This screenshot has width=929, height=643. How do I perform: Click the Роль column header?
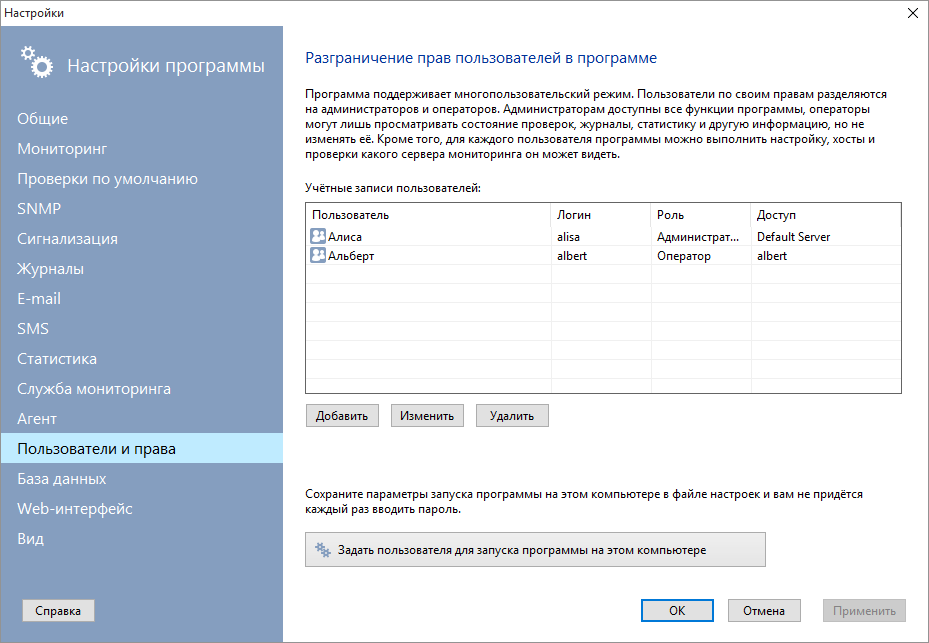(701, 215)
